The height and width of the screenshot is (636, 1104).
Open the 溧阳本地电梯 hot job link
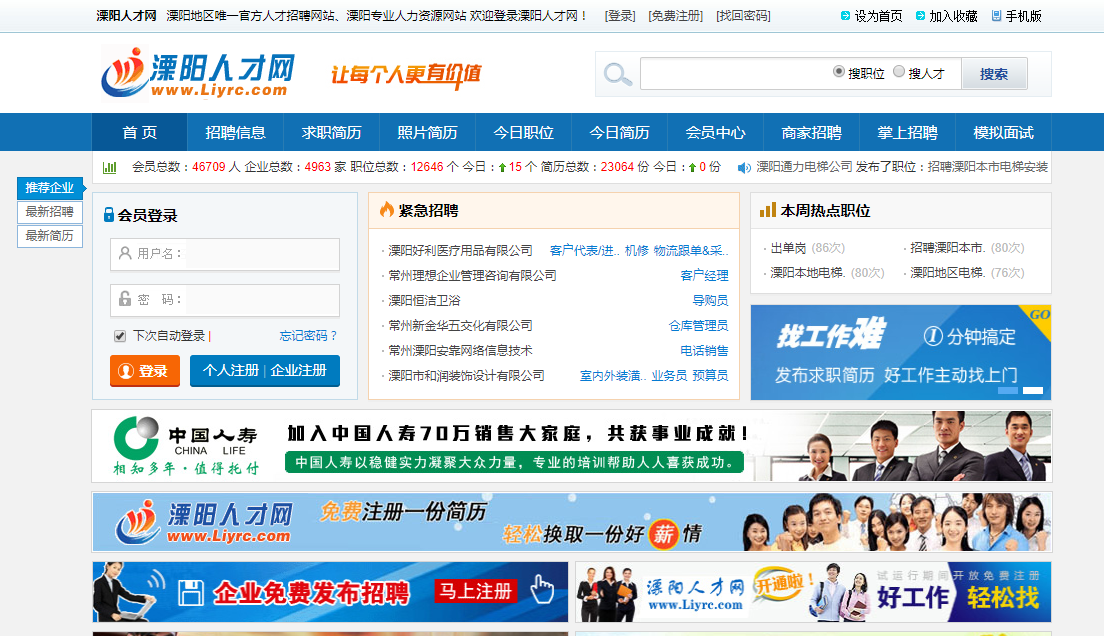point(808,273)
